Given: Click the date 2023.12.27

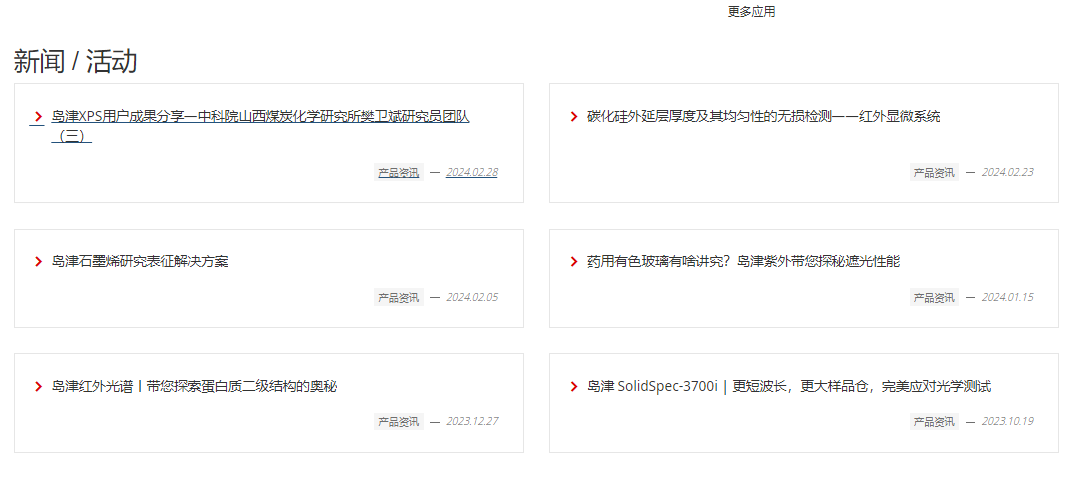Looking at the screenshot, I should point(472,422).
